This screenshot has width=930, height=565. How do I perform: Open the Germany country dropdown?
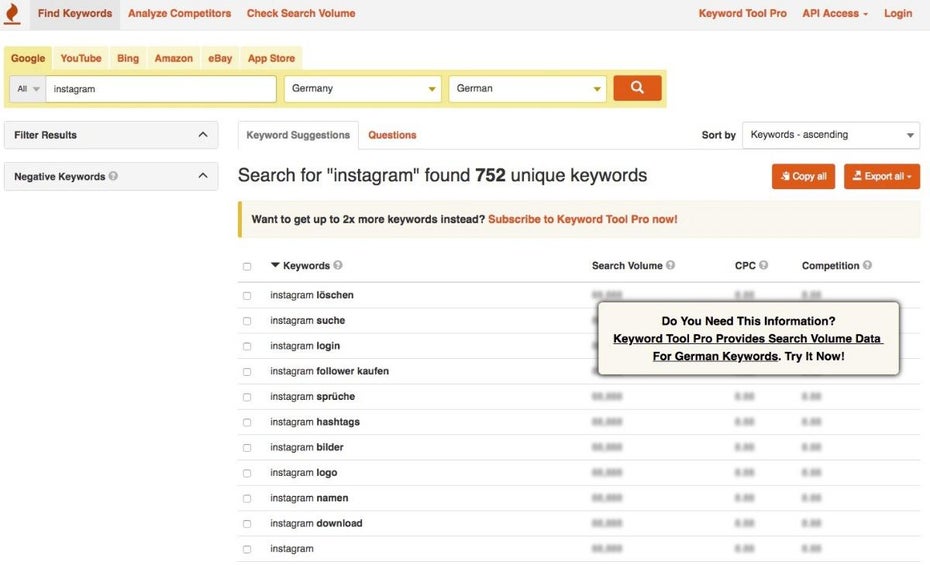point(362,89)
